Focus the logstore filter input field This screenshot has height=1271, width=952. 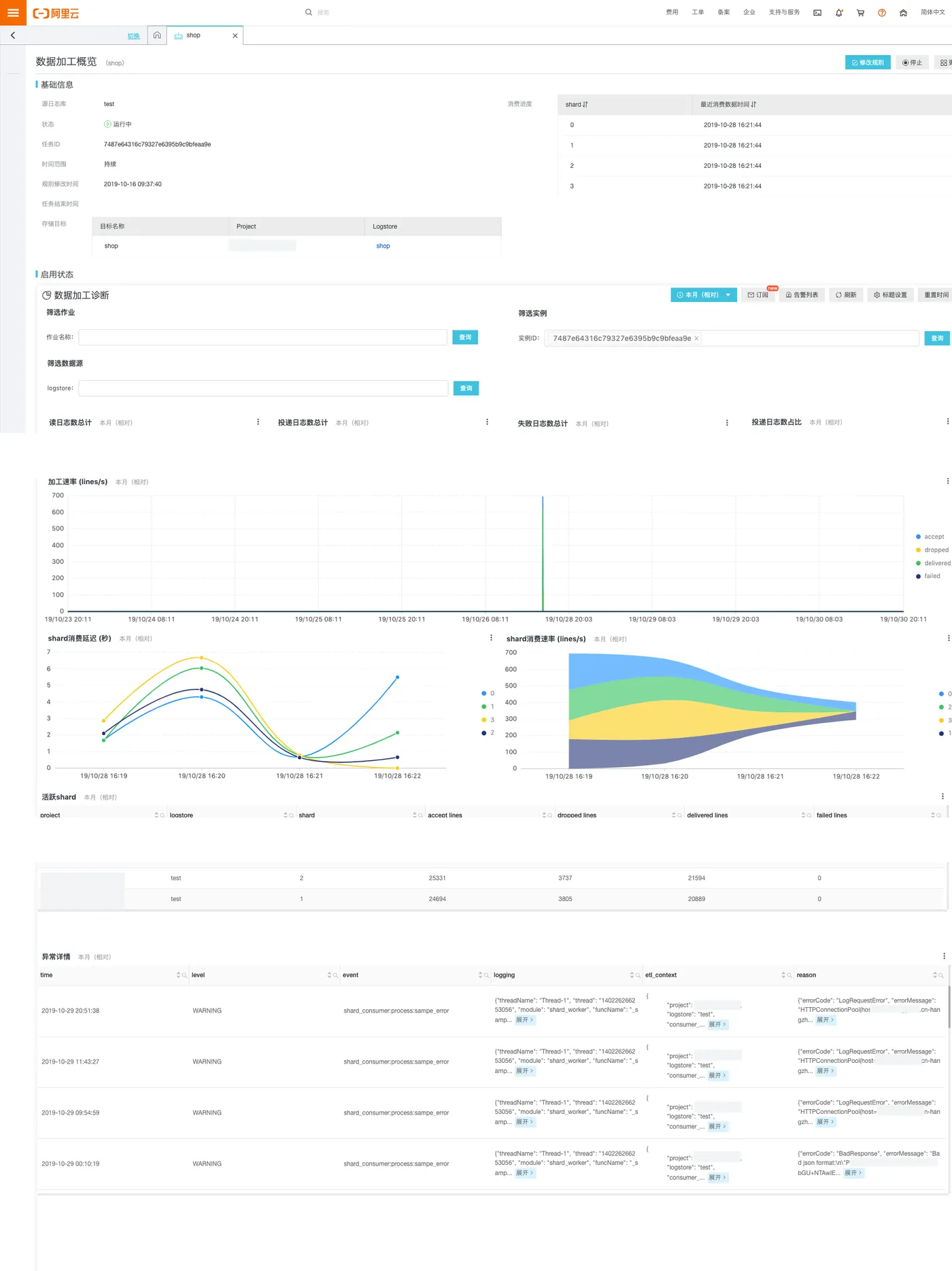263,388
